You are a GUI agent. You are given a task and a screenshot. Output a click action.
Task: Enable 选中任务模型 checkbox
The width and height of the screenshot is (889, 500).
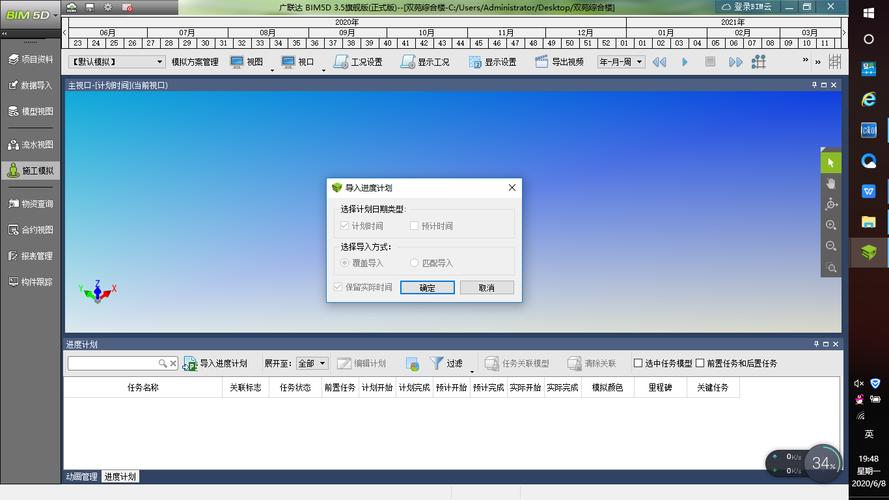pyautogui.click(x=639, y=364)
